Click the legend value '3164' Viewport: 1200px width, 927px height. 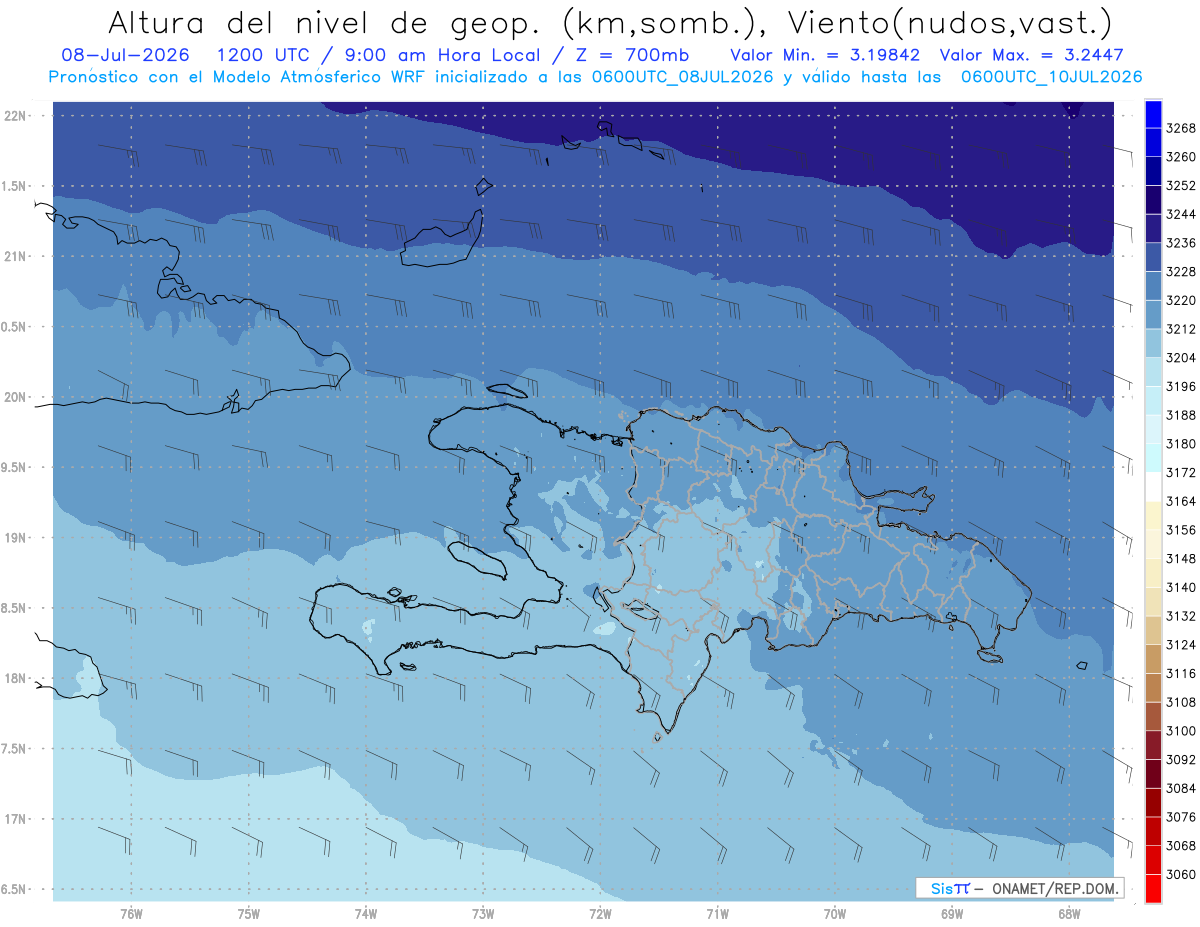(x=1181, y=501)
